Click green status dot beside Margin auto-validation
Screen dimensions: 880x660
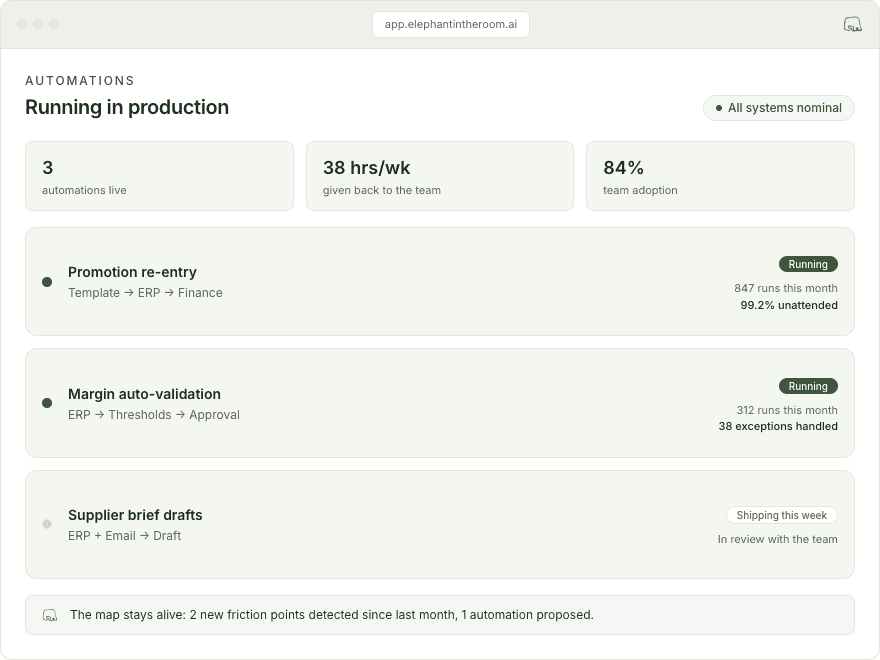(x=47, y=403)
